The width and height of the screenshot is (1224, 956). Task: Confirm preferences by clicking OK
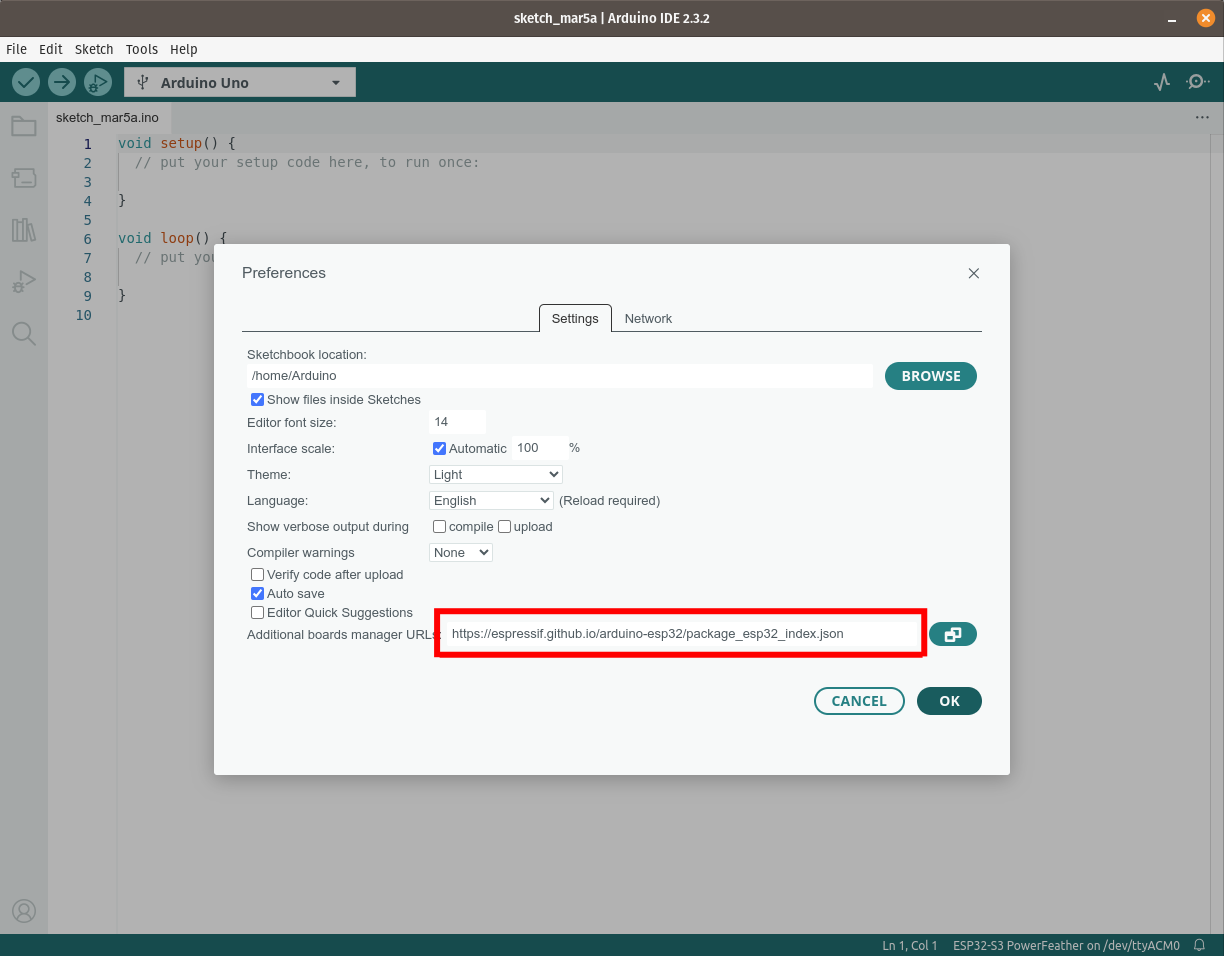tap(948, 700)
